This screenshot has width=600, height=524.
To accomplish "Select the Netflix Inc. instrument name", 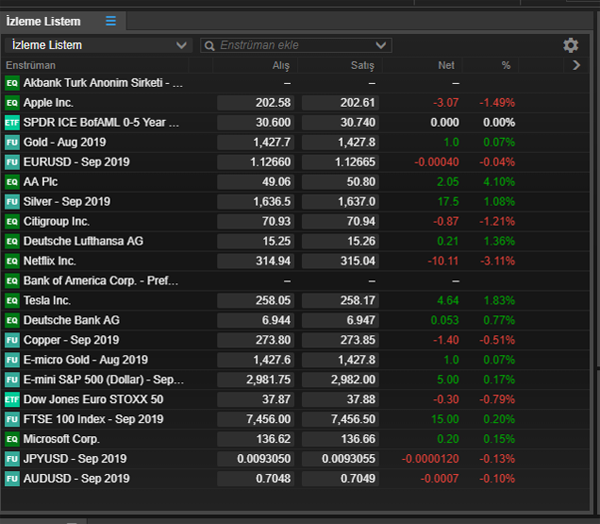I will [x=50, y=261].
